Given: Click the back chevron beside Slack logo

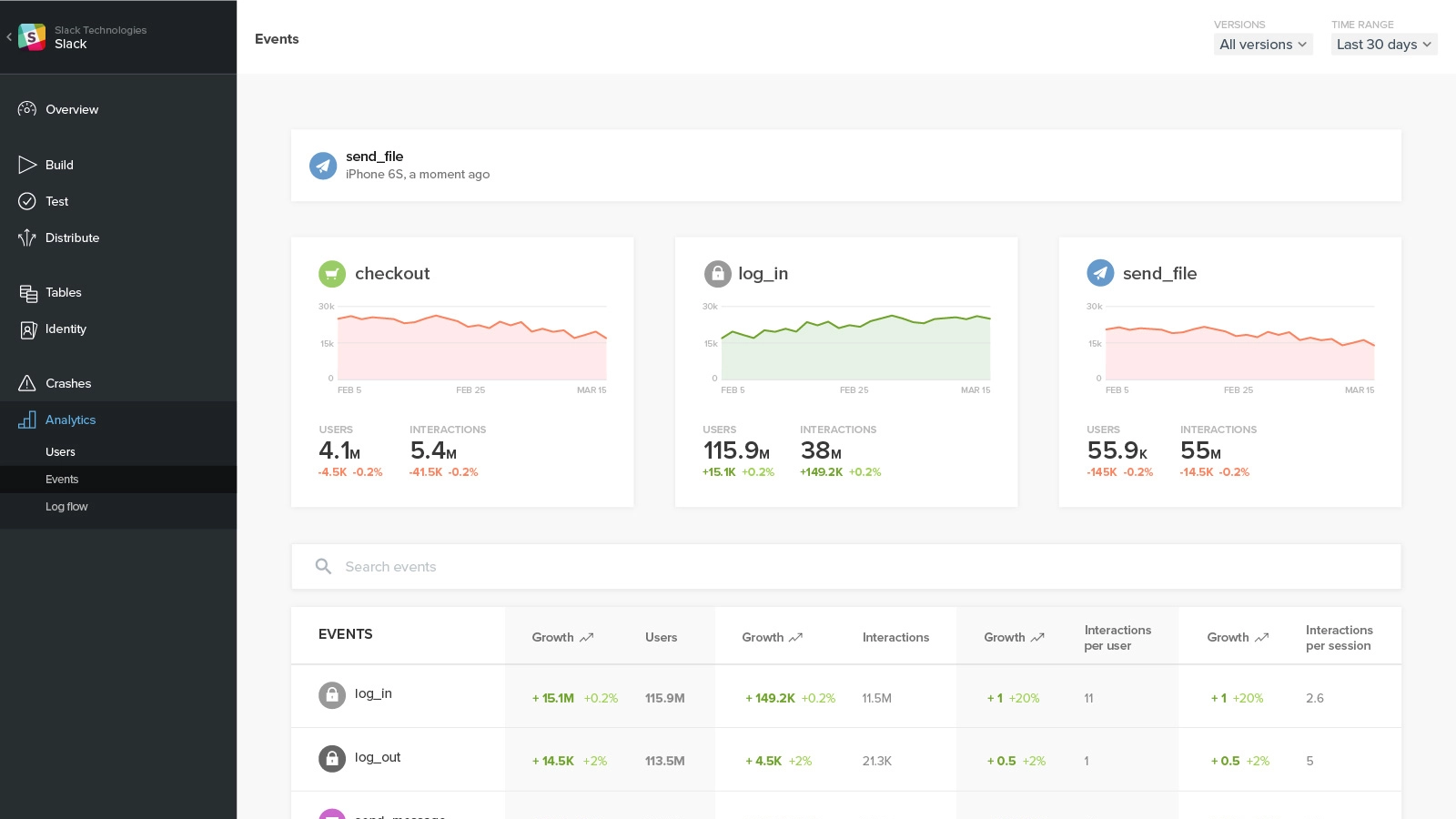Looking at the screenshot, I should point(9,37).
